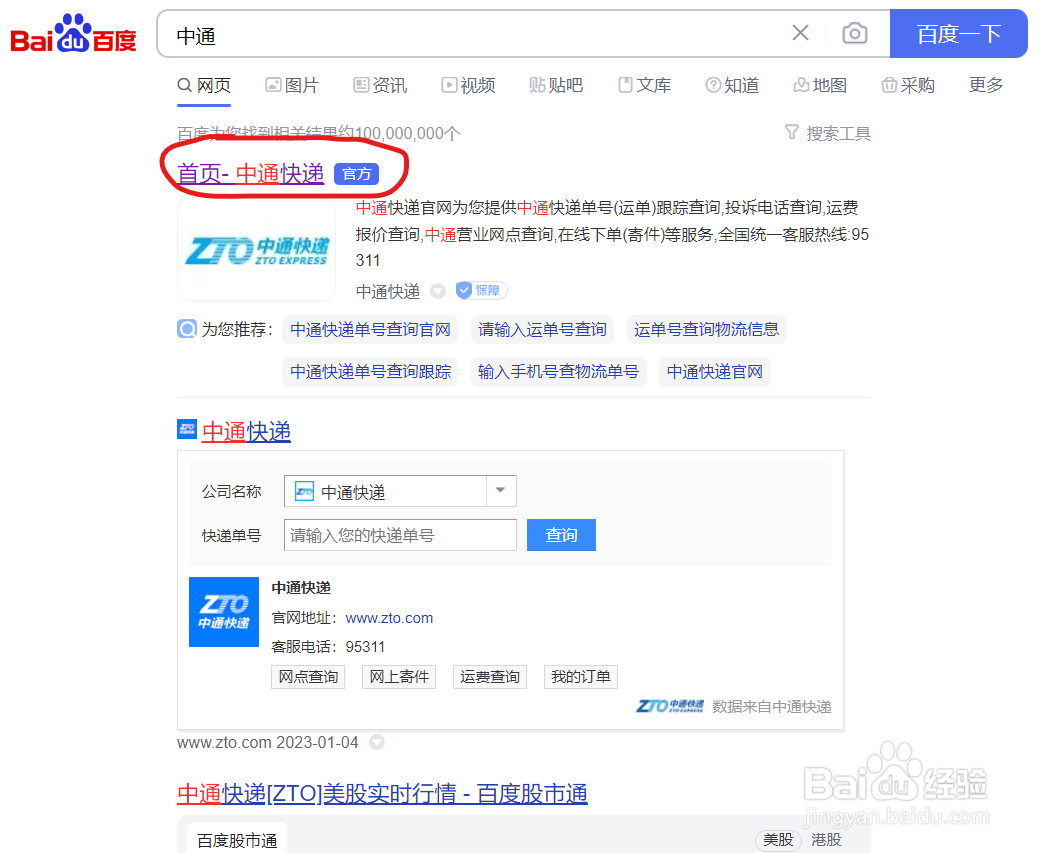1047x853 pixels.
Task: Click the 为您推荐 icon
Action: (187, 329)
